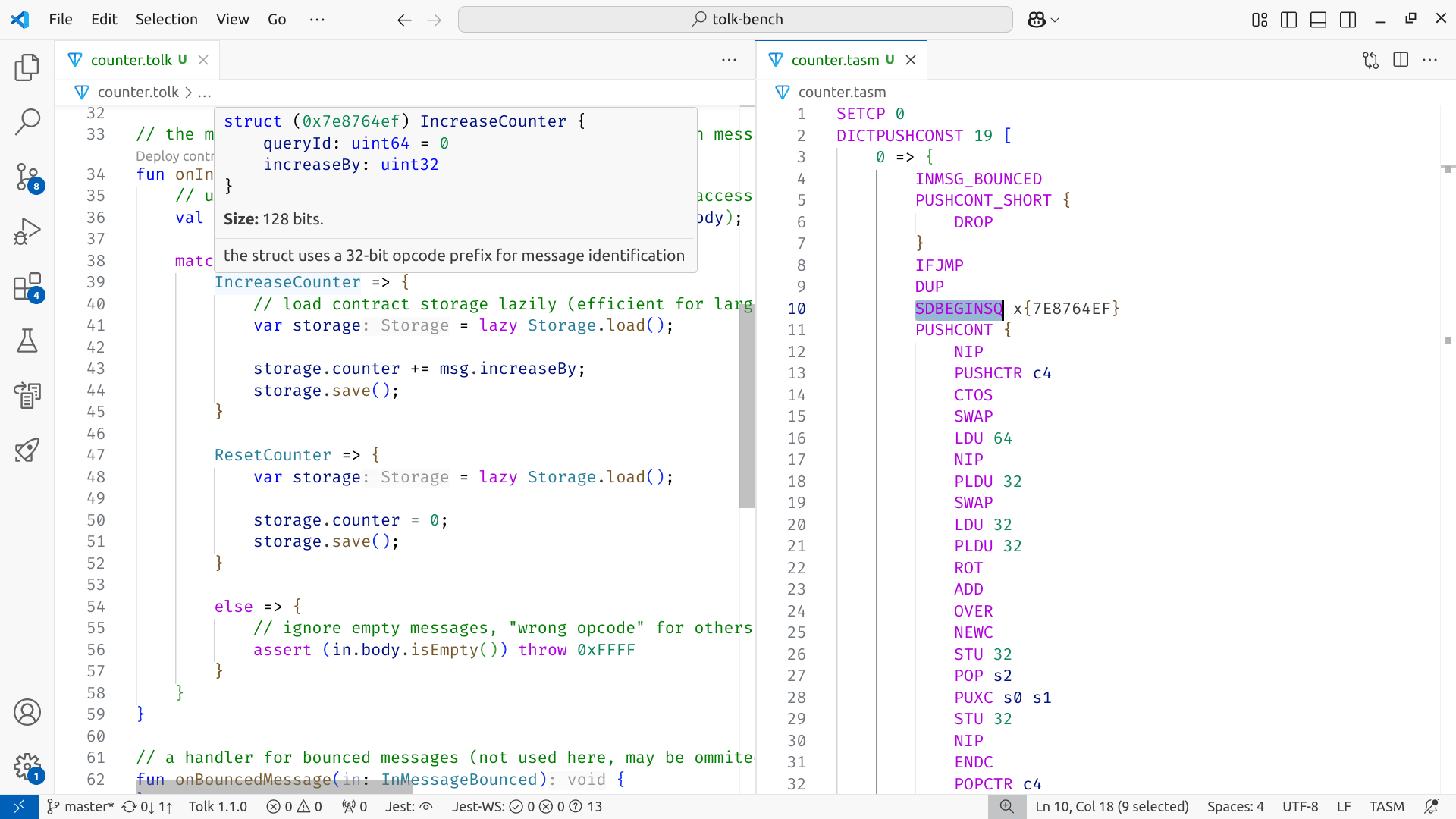The height and width of the screenshot is (819, 1456).
Task: Open Source Control view with 8 changes
Action: [27, 177]
